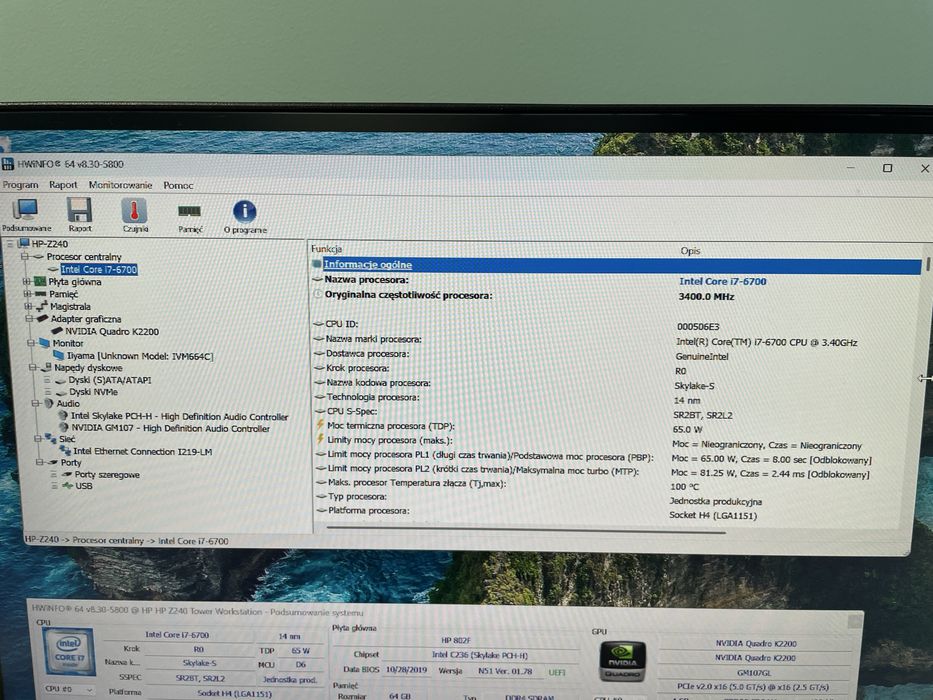The image size is (933, 700).
Task: Expand the Płyta główna tree node
Action: click(26, 281)
